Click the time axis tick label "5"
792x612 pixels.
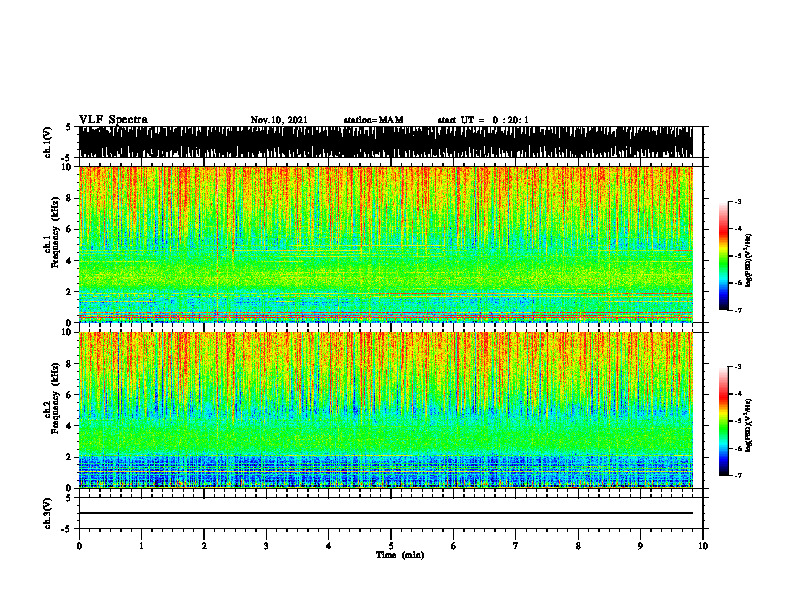click(391, 546)
